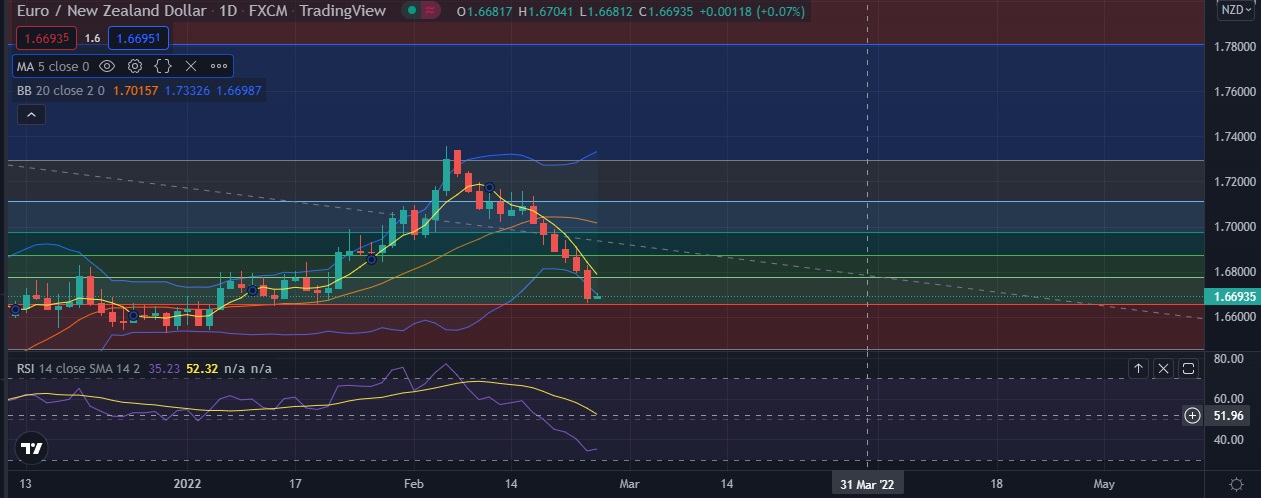Click RSI SMA value 52.32

[x=202, y=369]
